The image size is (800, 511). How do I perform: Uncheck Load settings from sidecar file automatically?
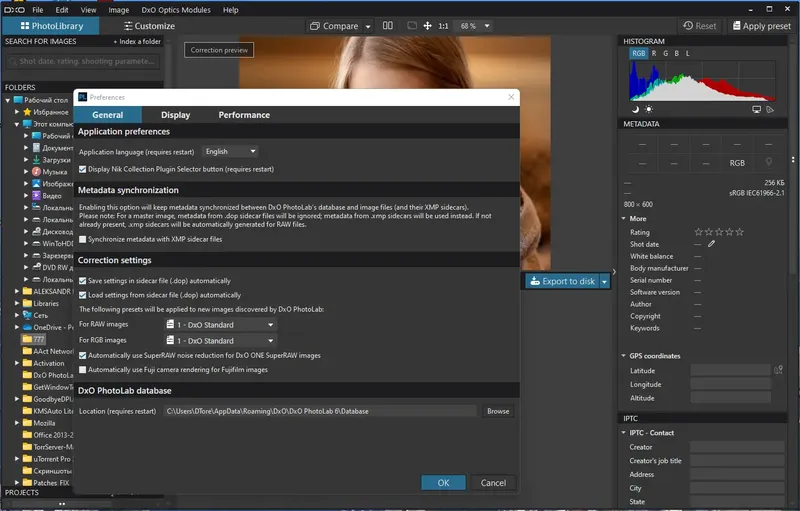[x=83, y=295]
